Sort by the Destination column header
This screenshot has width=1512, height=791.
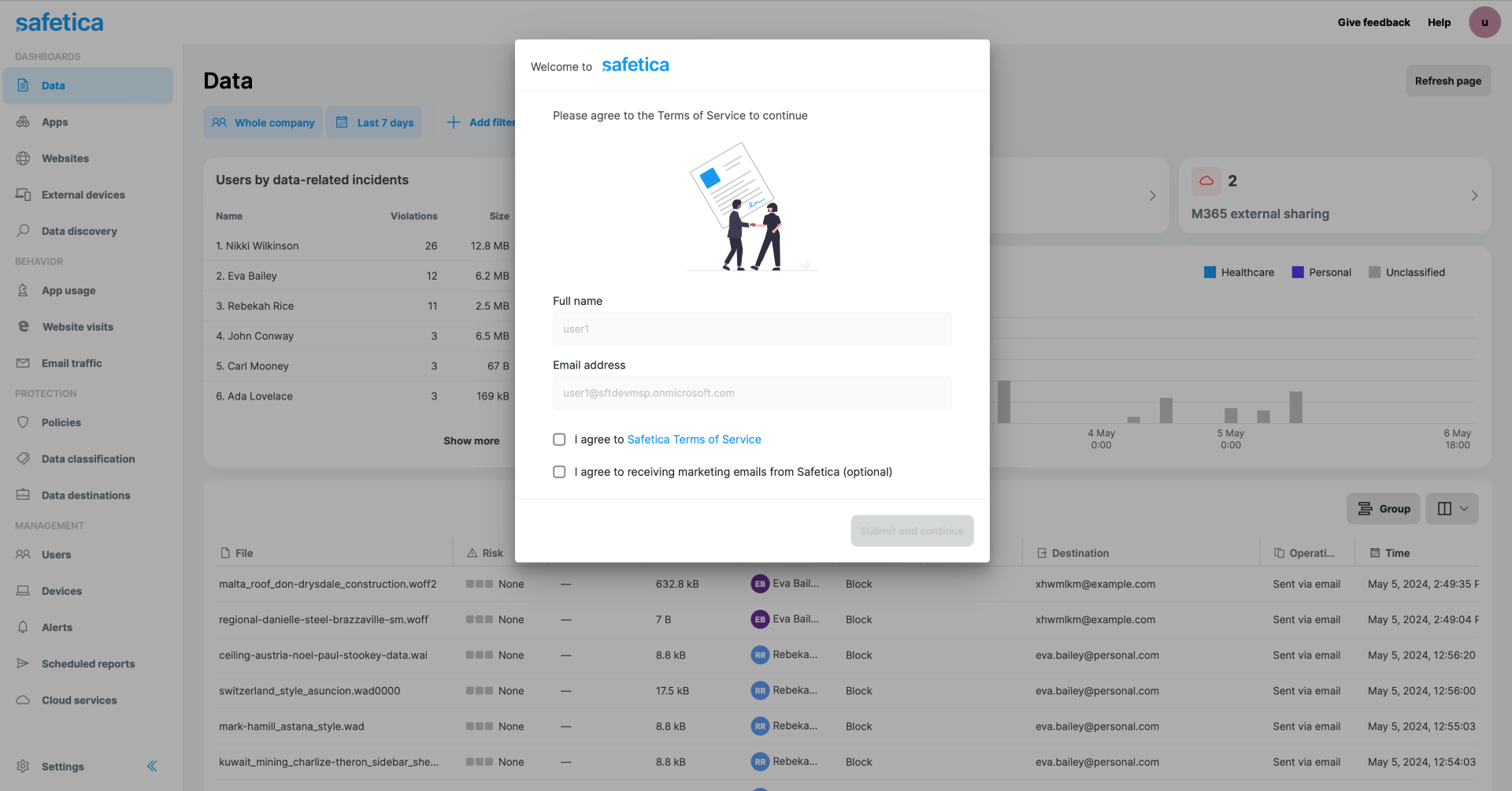click(1080, 553)
